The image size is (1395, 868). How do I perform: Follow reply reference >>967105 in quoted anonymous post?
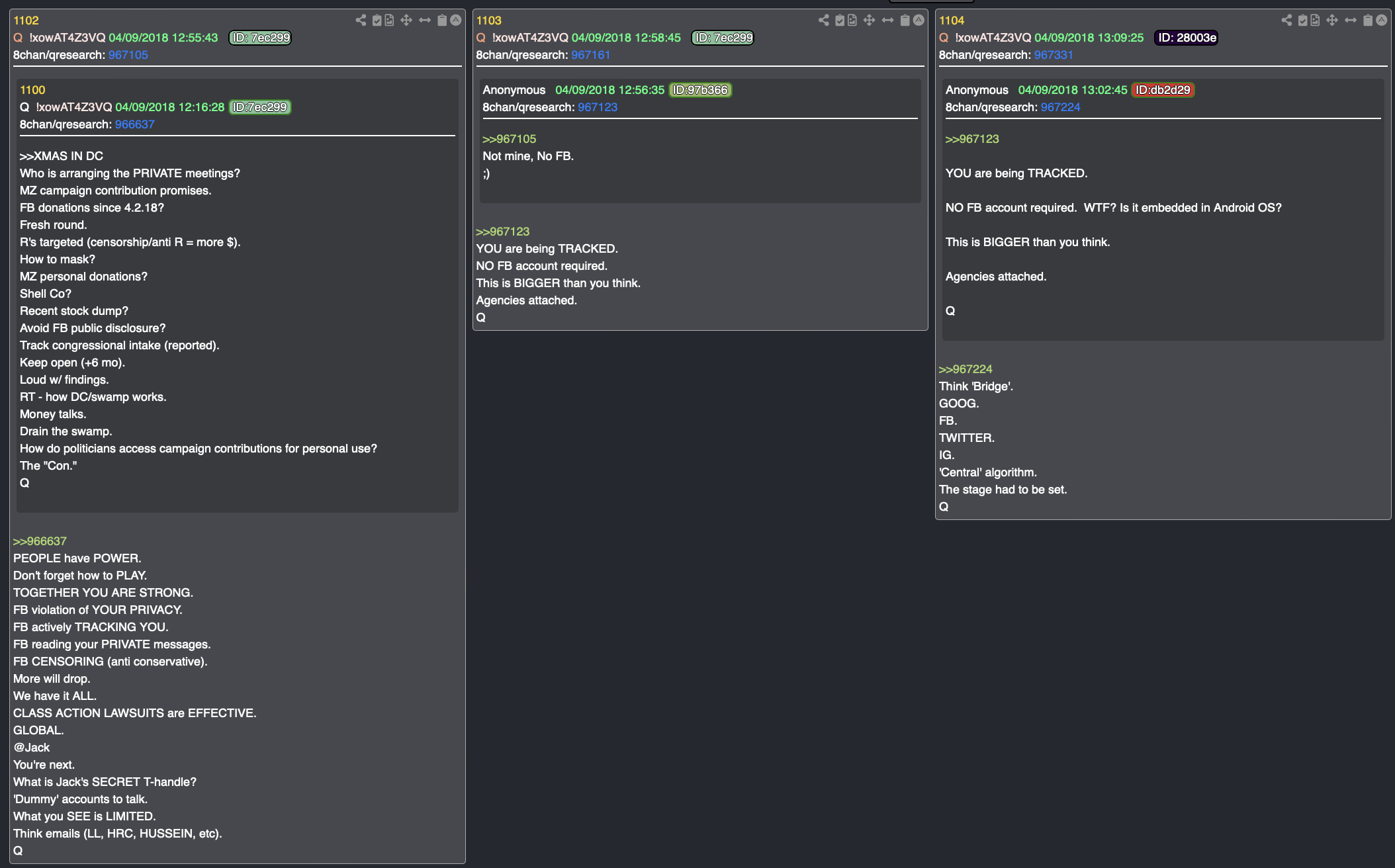[510, 139]
